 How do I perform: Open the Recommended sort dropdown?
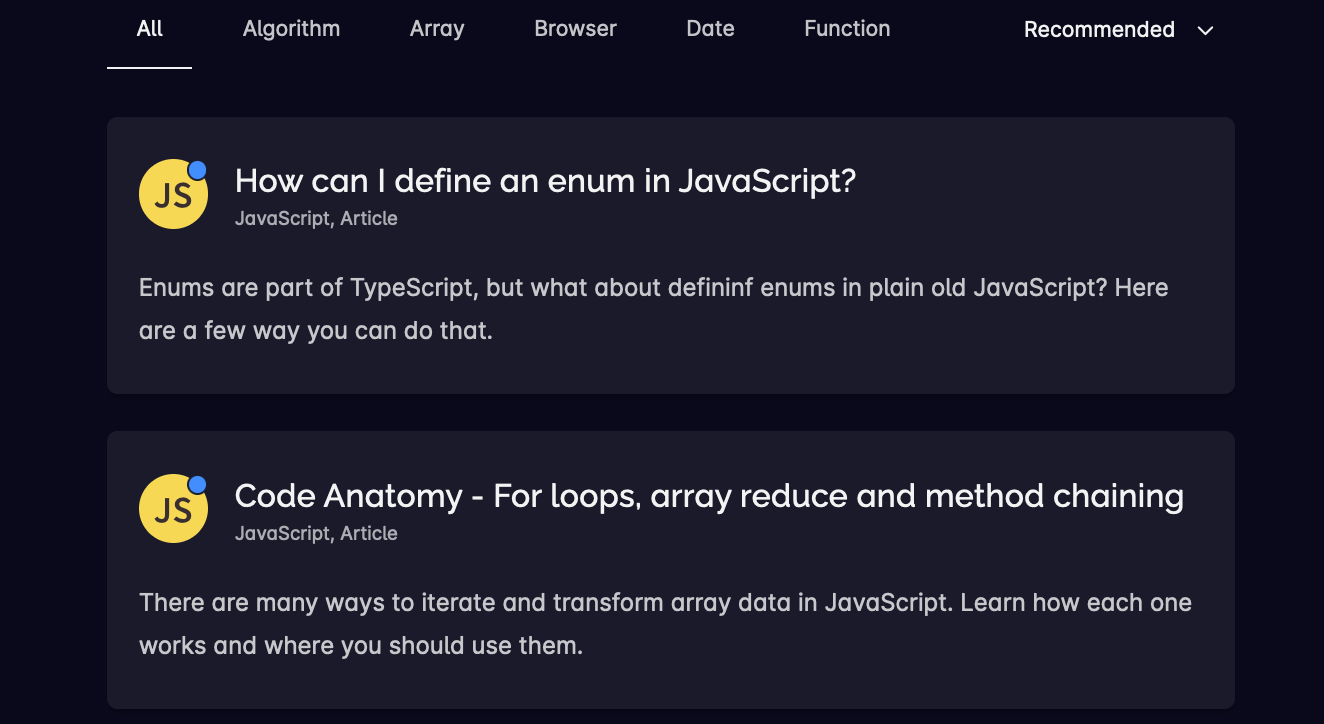coord(1100,30)
